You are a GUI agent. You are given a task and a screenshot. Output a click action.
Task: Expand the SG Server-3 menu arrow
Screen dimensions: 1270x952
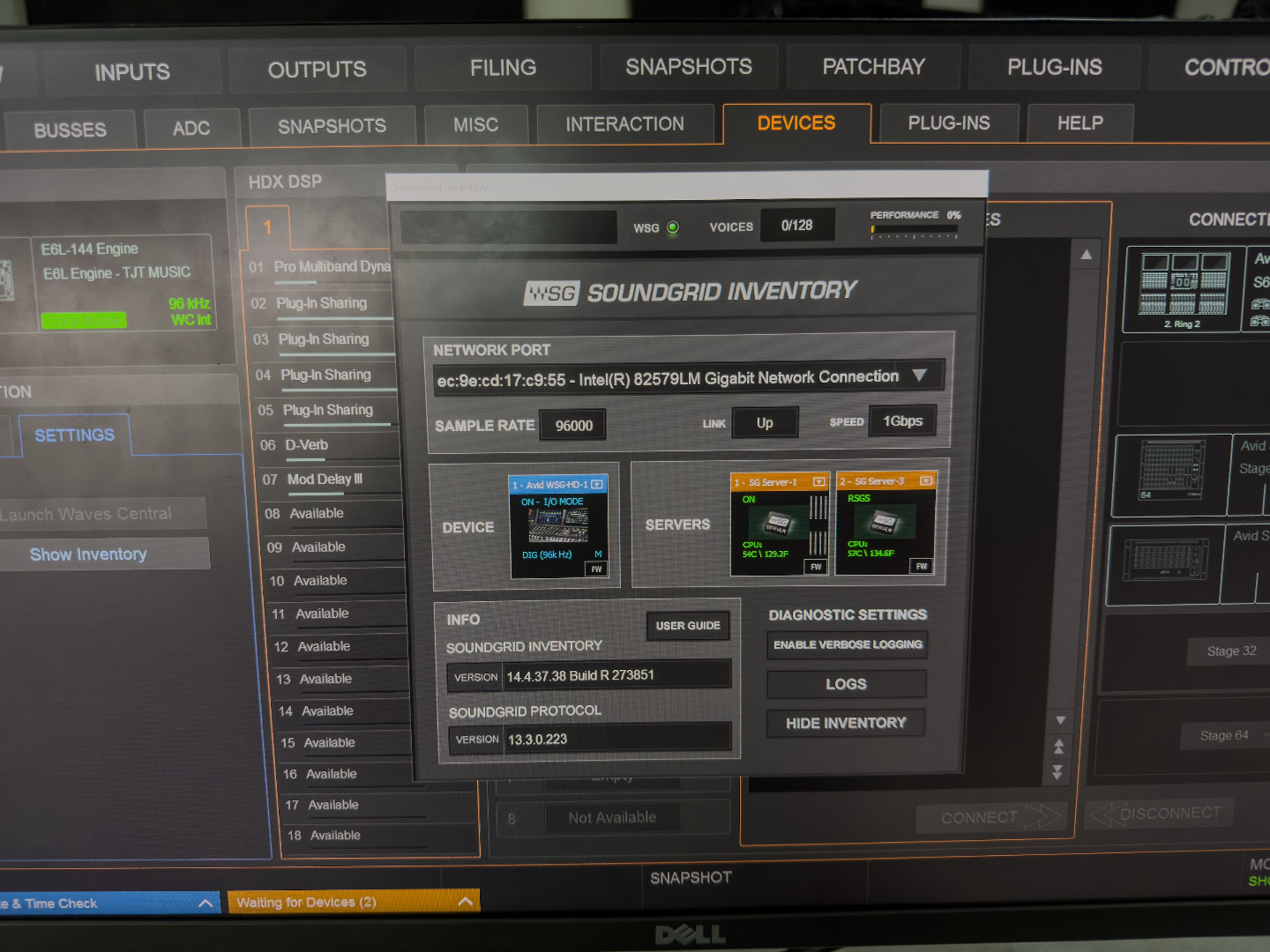pos(926,480)
